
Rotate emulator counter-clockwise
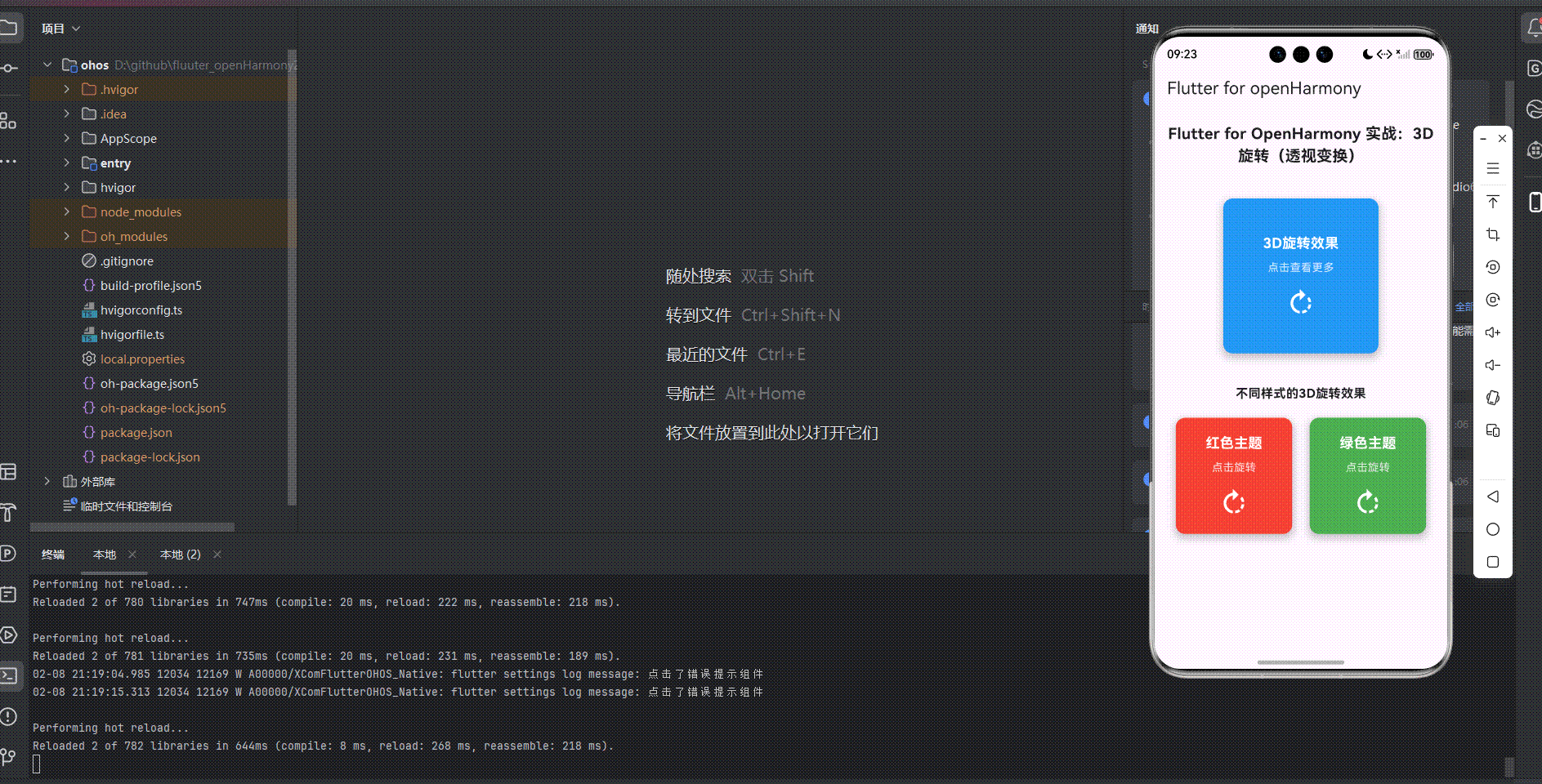(1493, 267)
